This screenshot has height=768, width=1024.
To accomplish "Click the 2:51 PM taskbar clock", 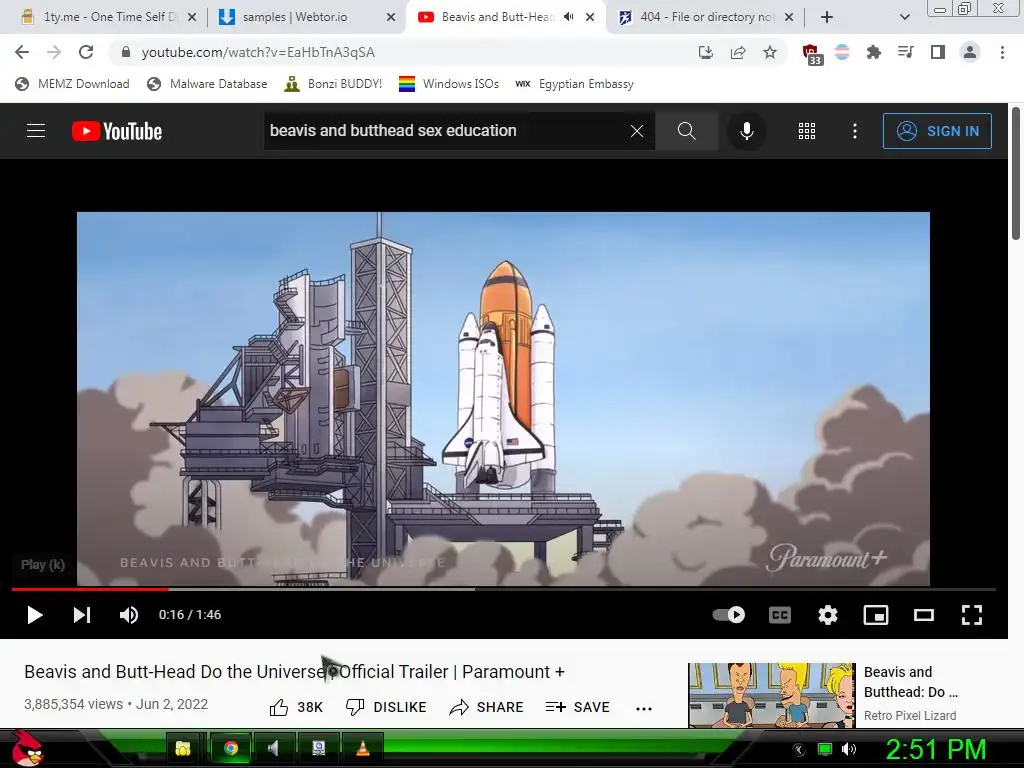I will pyautogui.click(x=935, y=749).
